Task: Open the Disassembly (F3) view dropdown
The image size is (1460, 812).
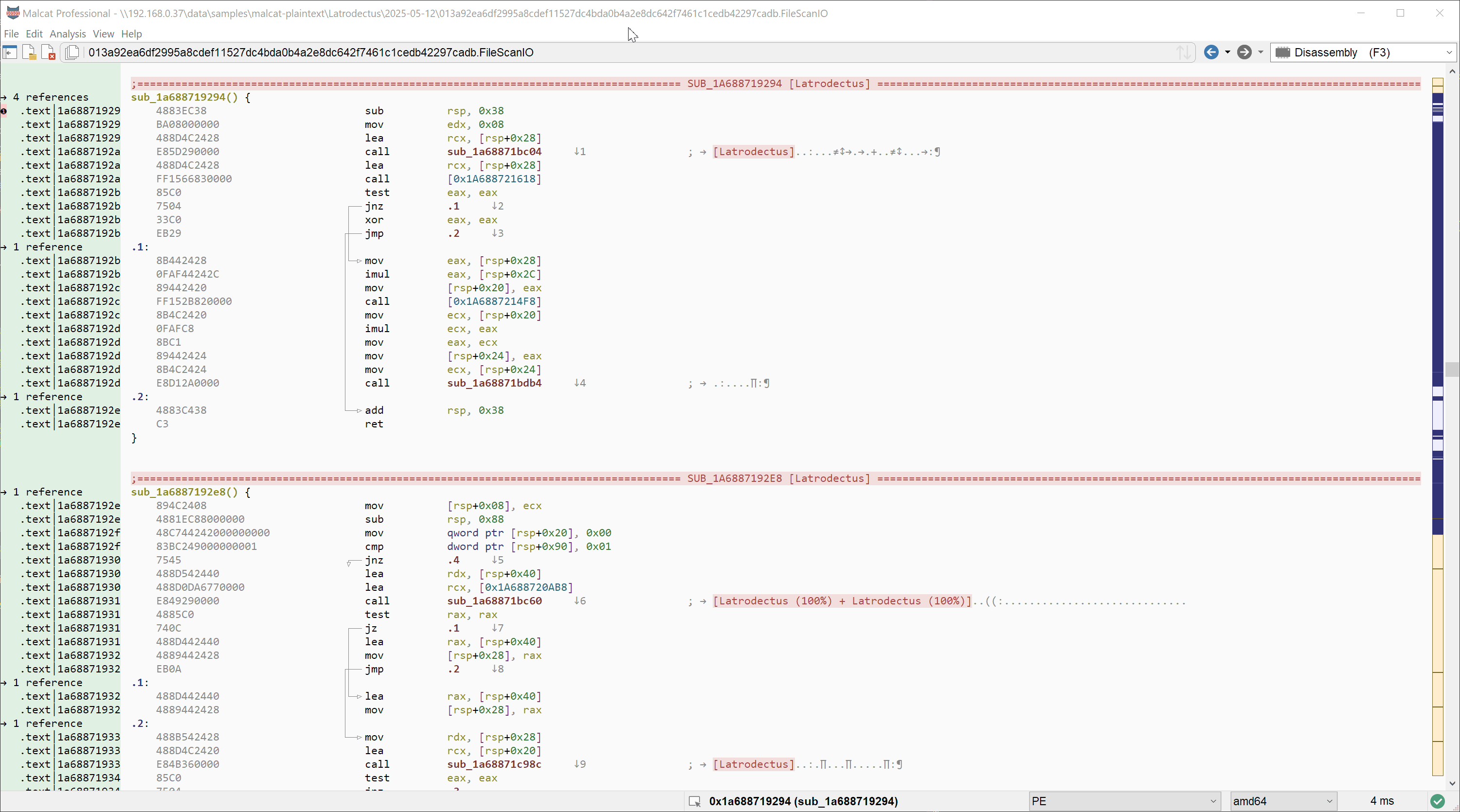Action: coord(1449,52)
